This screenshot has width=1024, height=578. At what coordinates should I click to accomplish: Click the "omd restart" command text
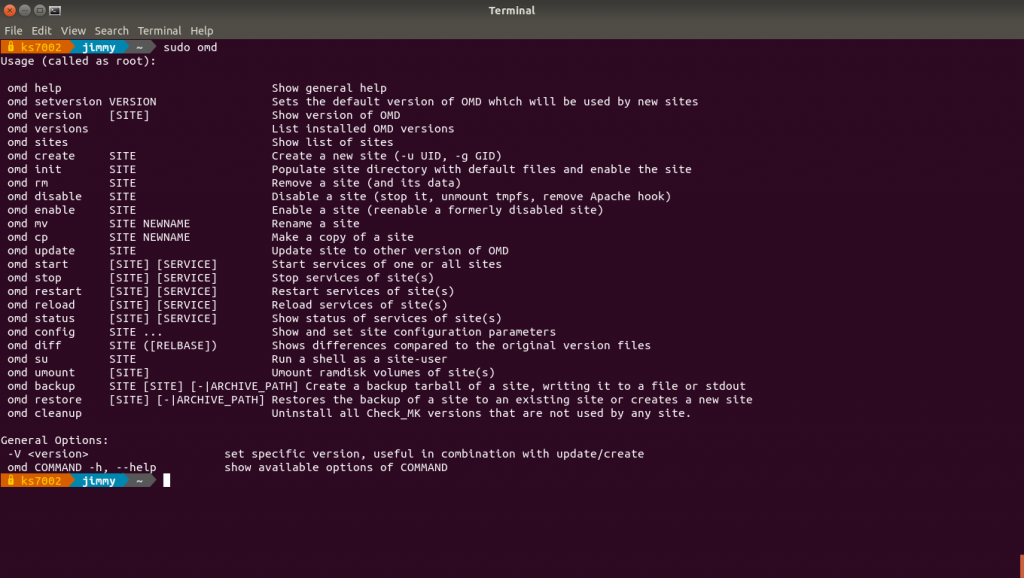(44, 291)
